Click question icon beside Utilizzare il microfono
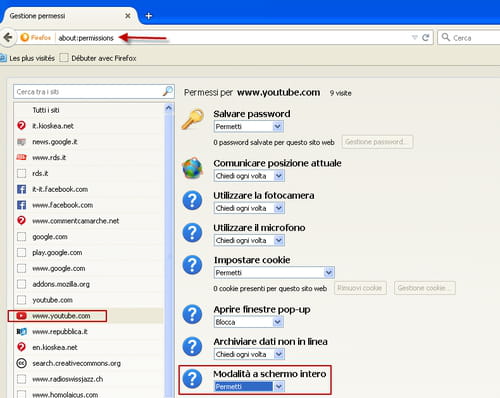 pos(192,233)
